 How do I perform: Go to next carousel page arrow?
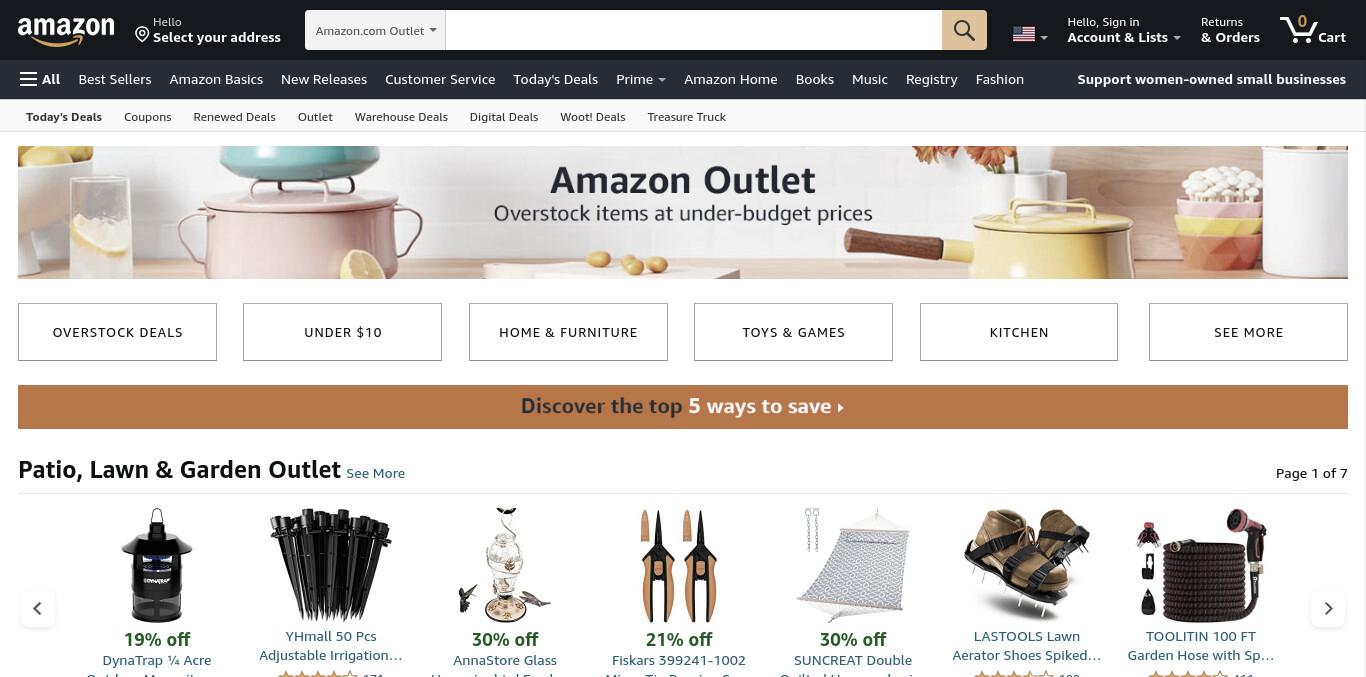[x=1328, y=608]
